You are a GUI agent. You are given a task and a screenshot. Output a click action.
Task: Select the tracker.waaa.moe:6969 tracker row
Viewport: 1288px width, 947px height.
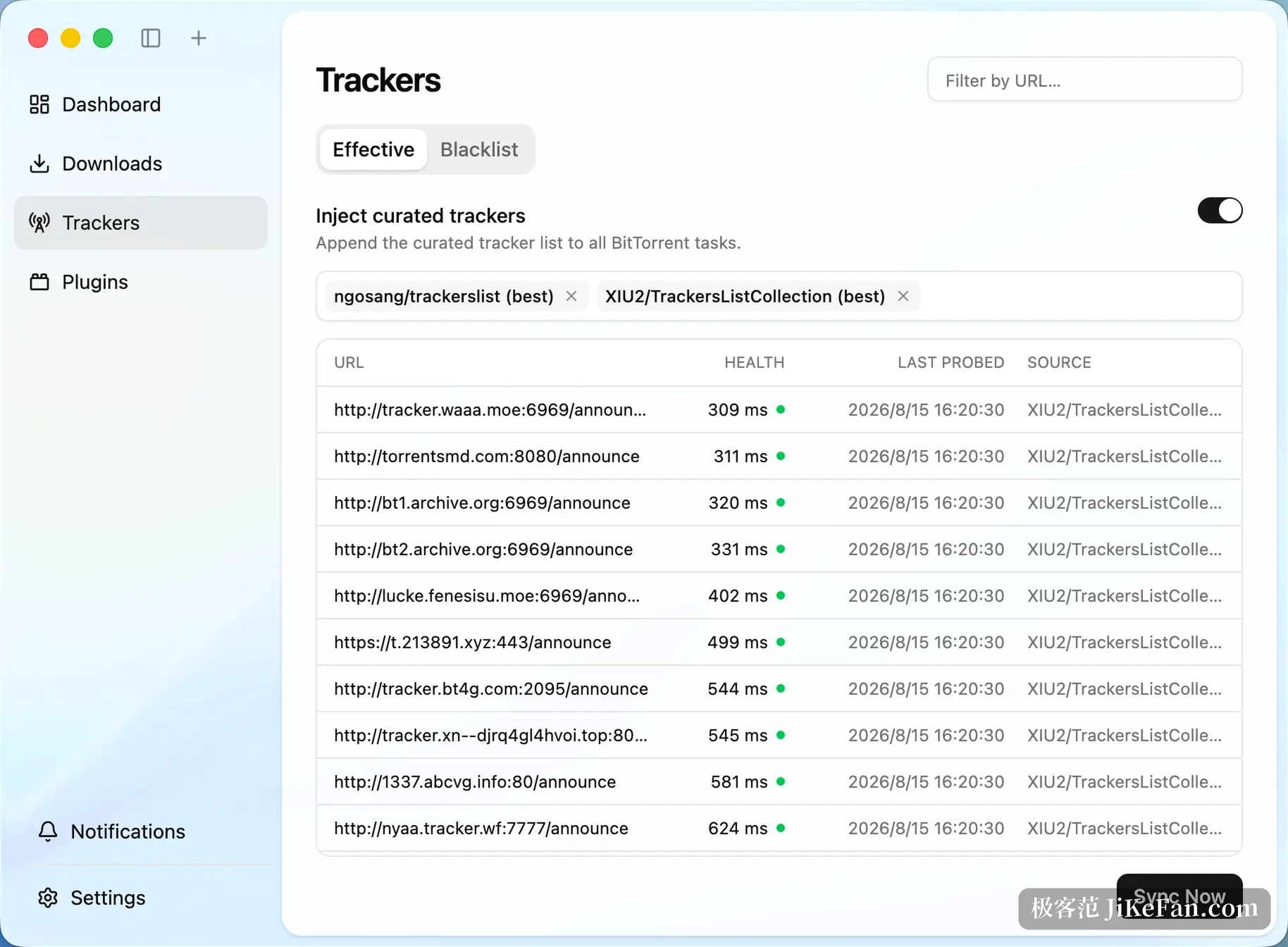779,409
